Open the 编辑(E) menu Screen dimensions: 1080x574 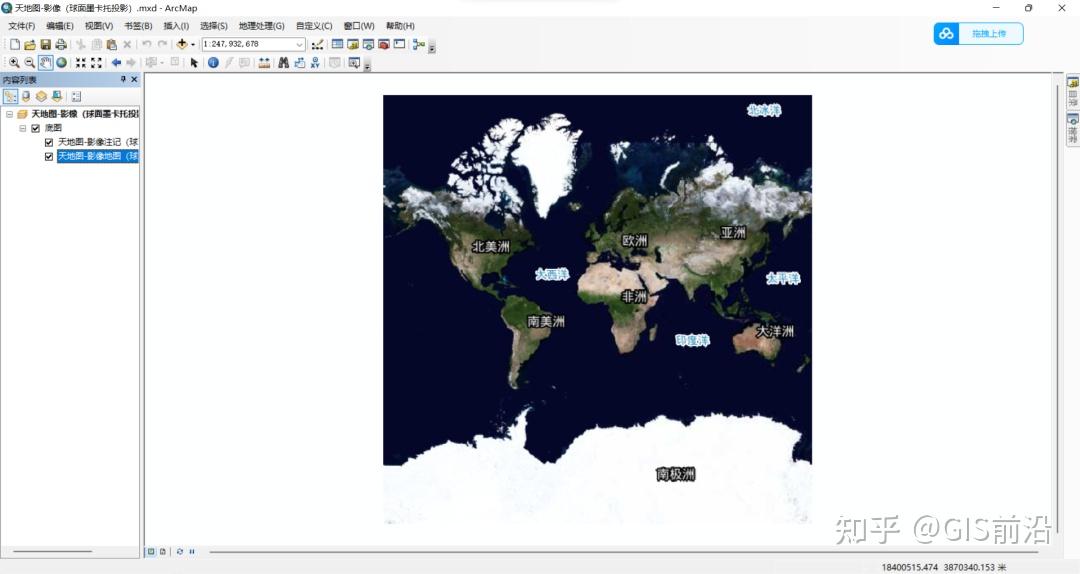60,26
